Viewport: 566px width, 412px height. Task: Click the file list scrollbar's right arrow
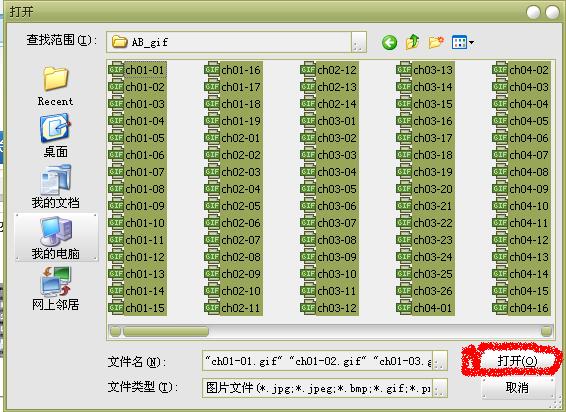coord(547,331)
